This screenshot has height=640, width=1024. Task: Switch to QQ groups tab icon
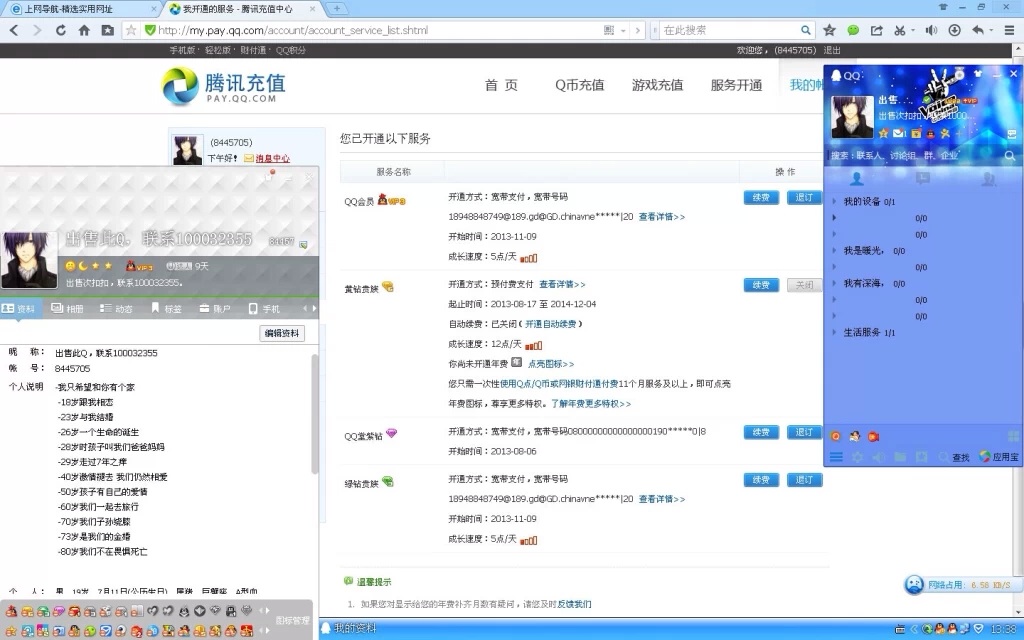click(989, 178)
